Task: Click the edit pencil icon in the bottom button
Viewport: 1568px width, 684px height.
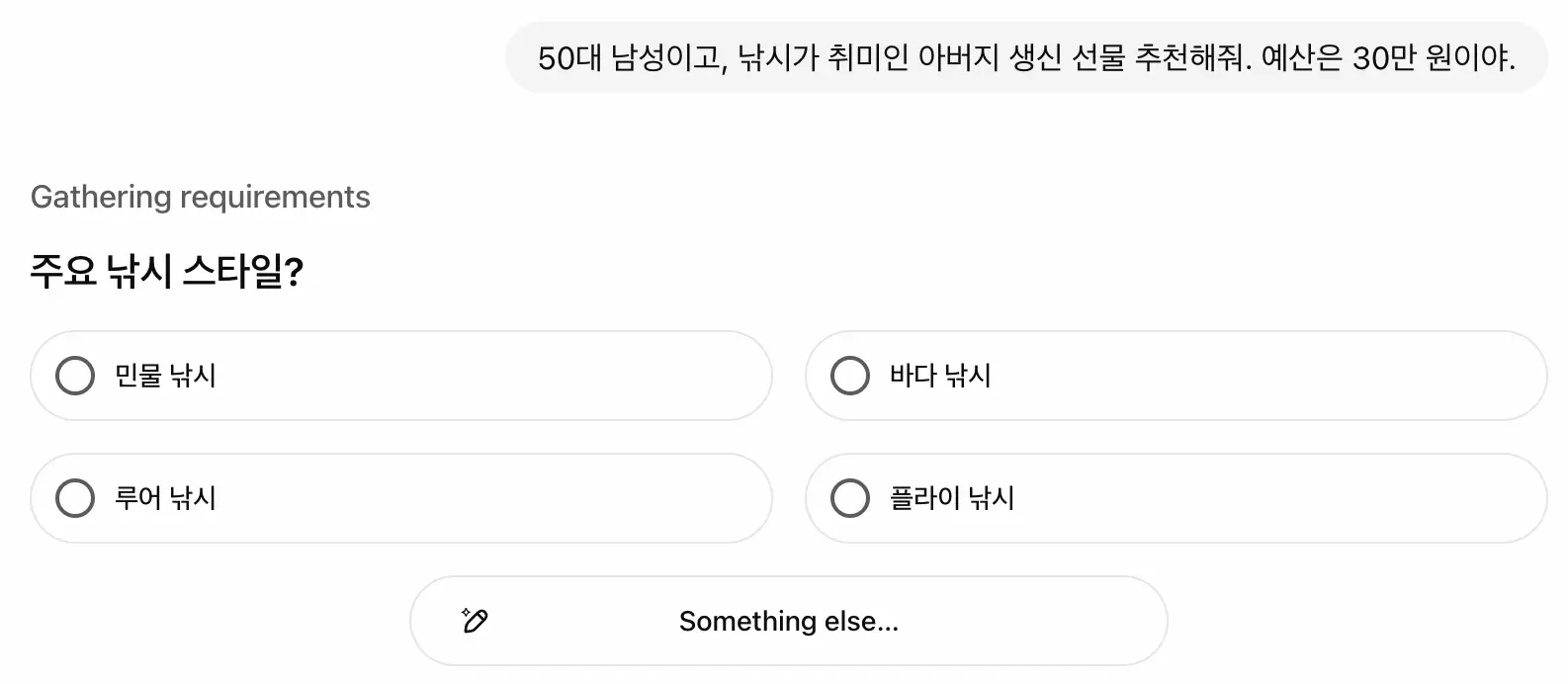Action: [476, 620]
